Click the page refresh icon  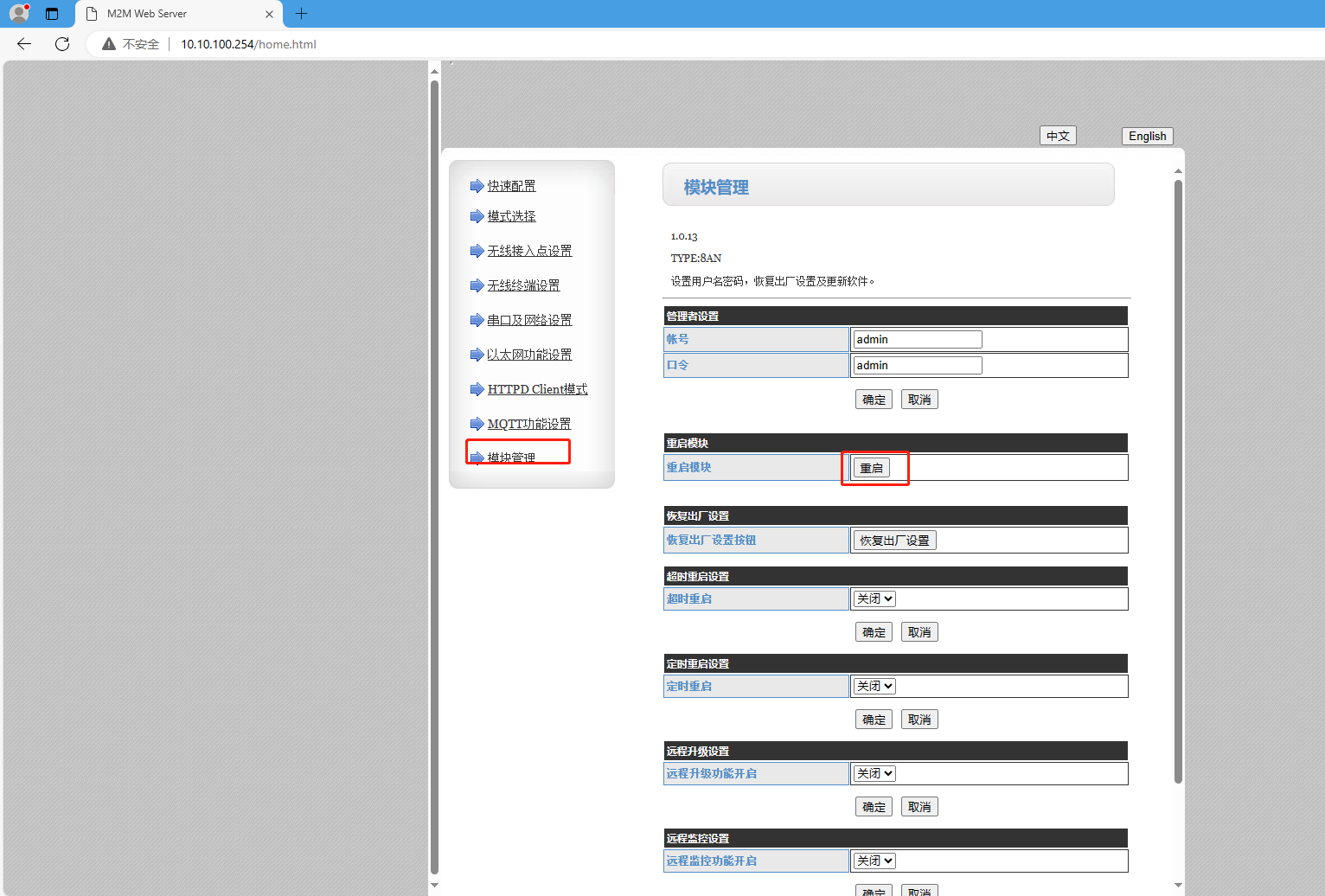tap(62, 44)
